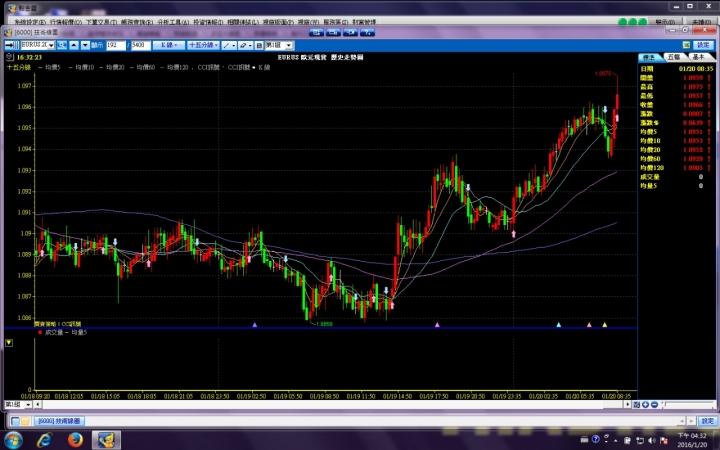Click the up arrow button beside 顯示
Image resolution: width=720 pixels, height=450 pixels.
coord(73,45)
